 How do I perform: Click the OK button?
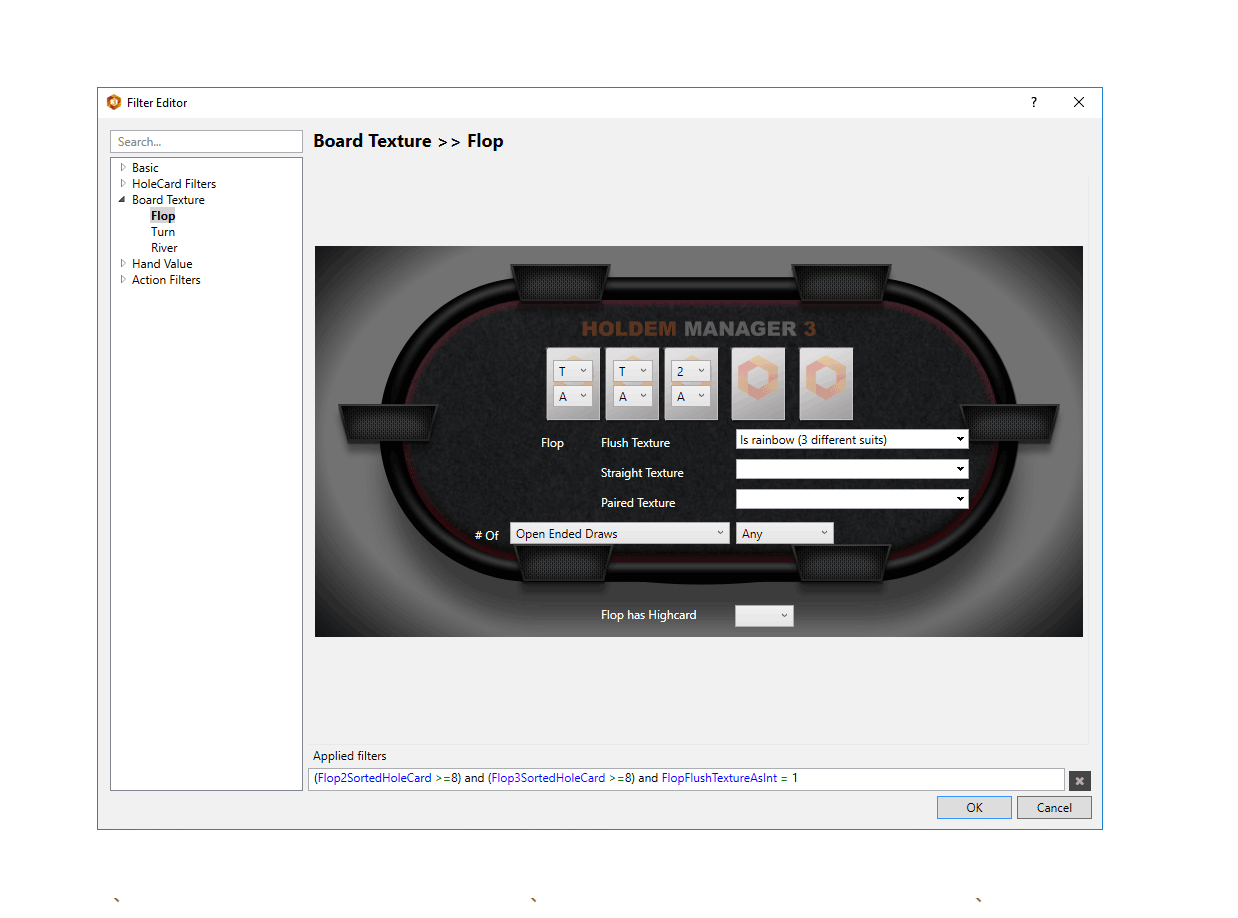(974, 808)
